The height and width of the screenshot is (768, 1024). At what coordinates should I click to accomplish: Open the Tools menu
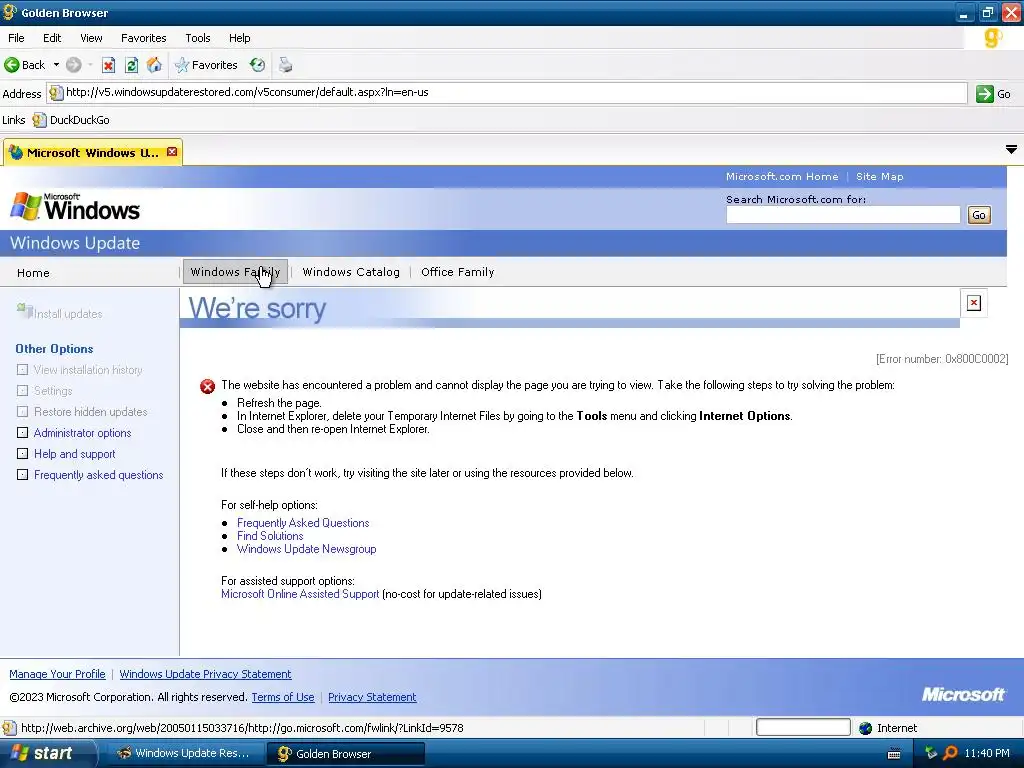pyautogui.click(x=198, y=38)
